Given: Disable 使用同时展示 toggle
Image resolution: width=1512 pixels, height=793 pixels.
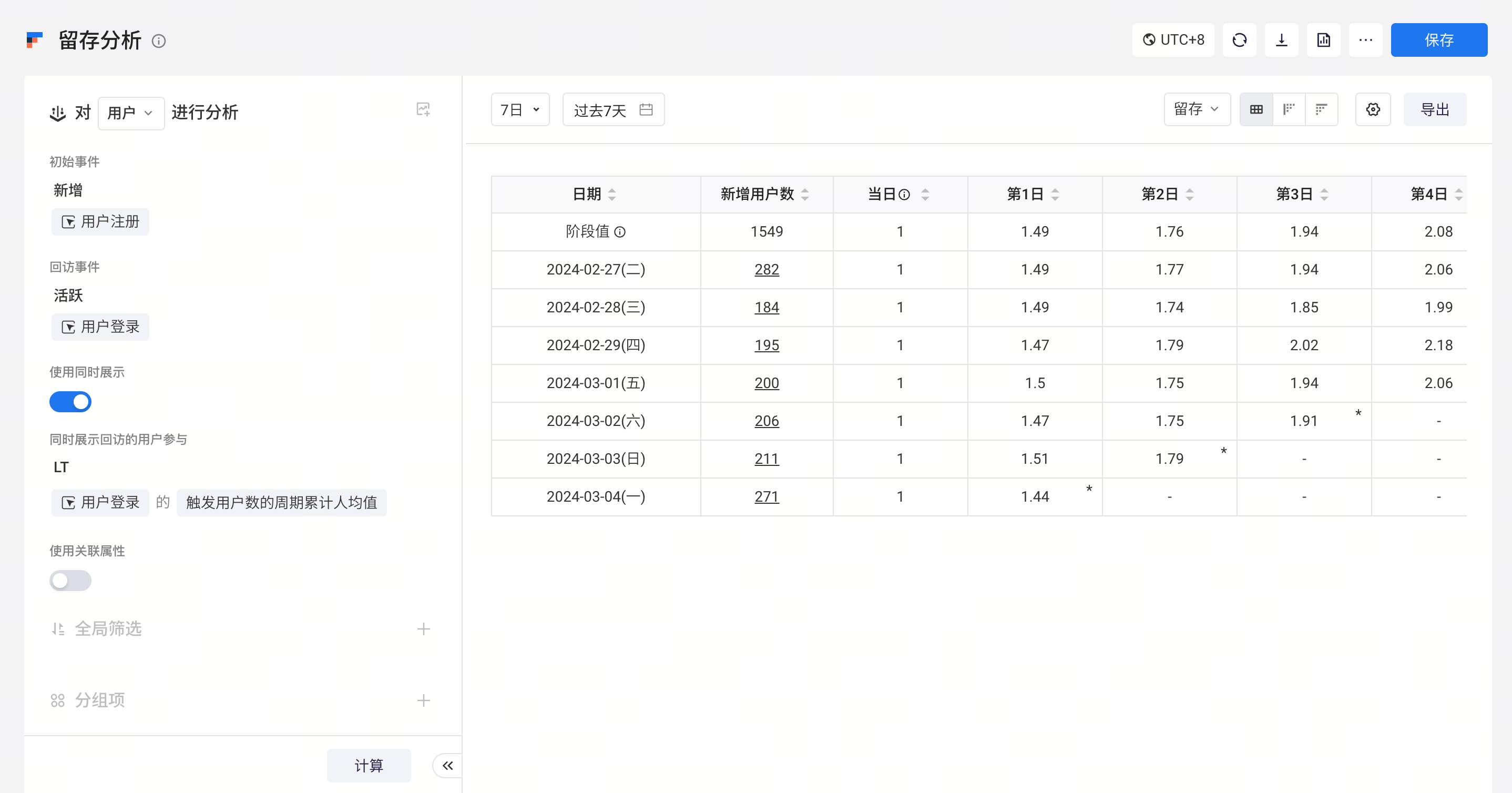Looking at the screenshot, I should 70,401.
